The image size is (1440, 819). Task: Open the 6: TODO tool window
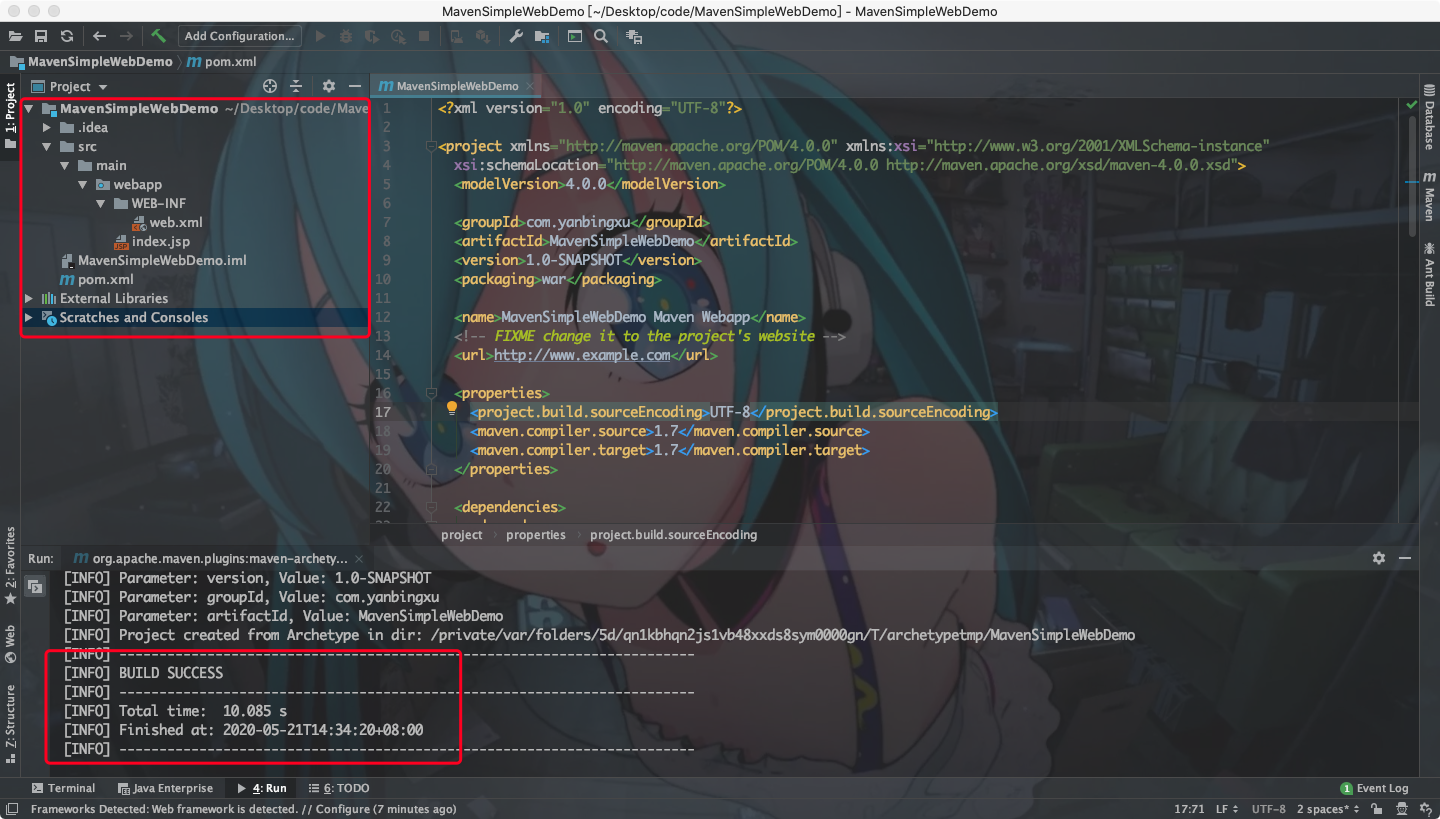click(x=339, y=788)
